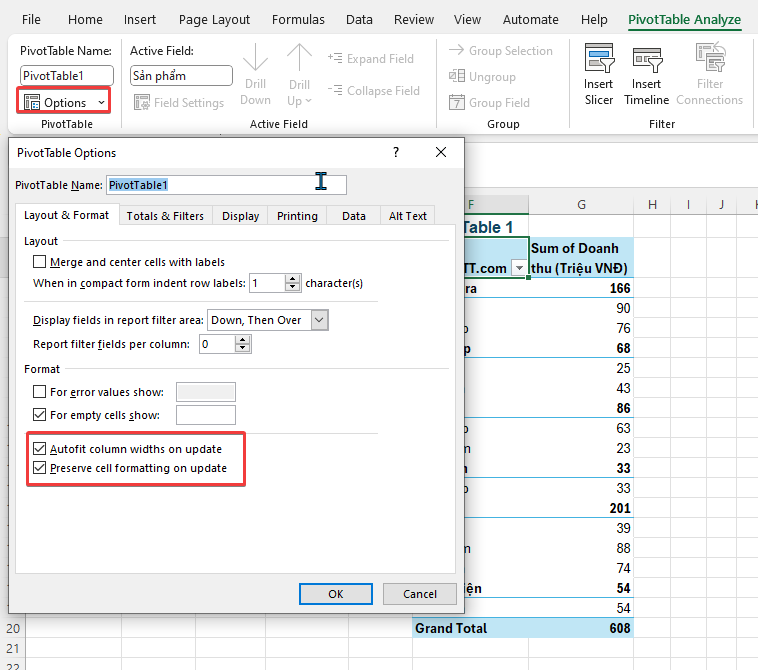
Task: Open the Insert Slicer tool
Action: (x=599, y=74)
